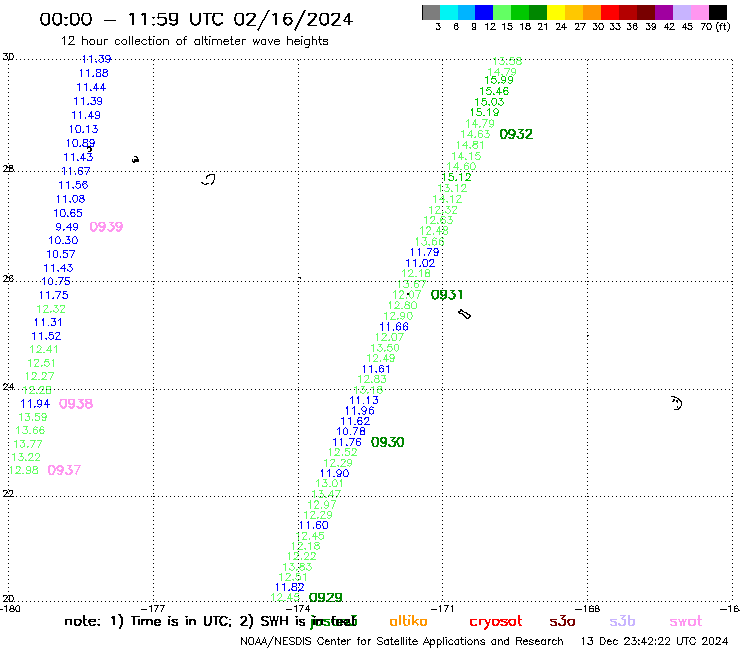The height and width of the screenshot is (650, 740).
Task: Click the wave height value '11.08'
Action: [70, 199]
